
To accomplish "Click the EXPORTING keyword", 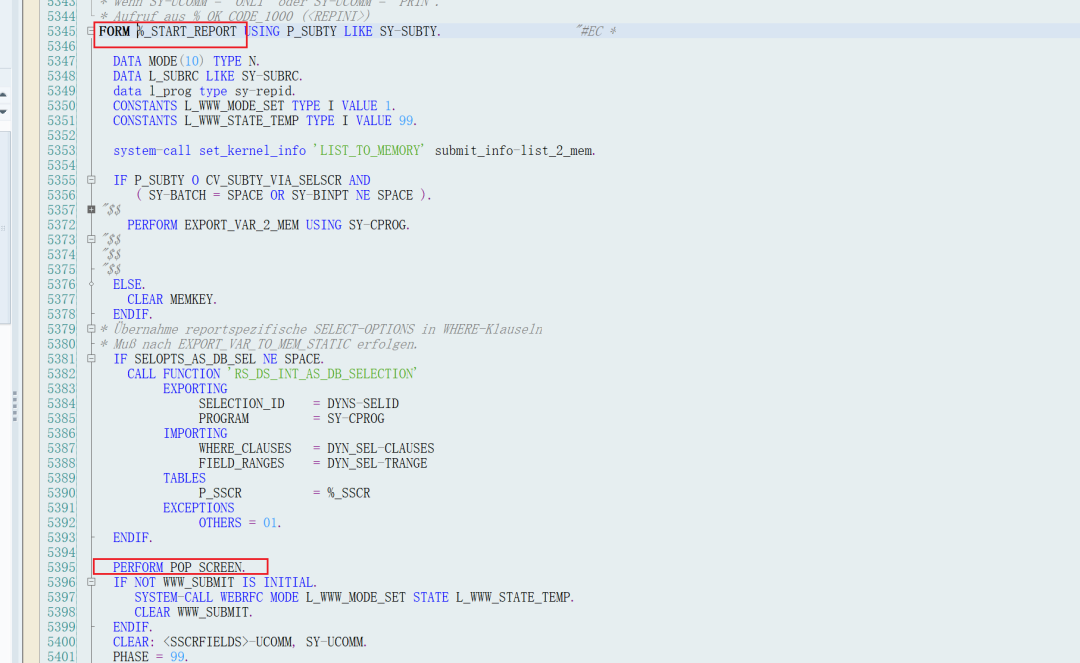I will pos(195,389).
